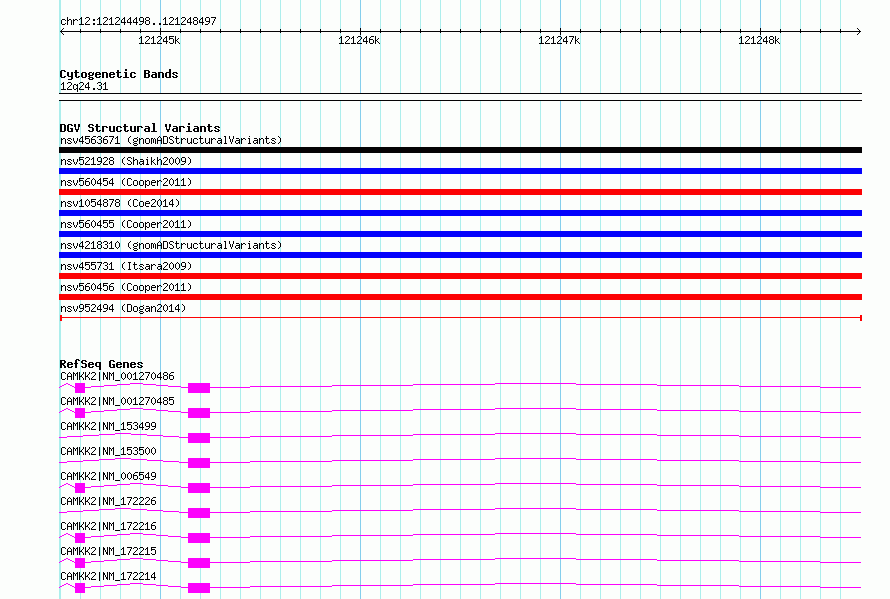Open the CAMKK2|NM_153500 transcript label
Screen dimensions: 890x599
[108, 451]
